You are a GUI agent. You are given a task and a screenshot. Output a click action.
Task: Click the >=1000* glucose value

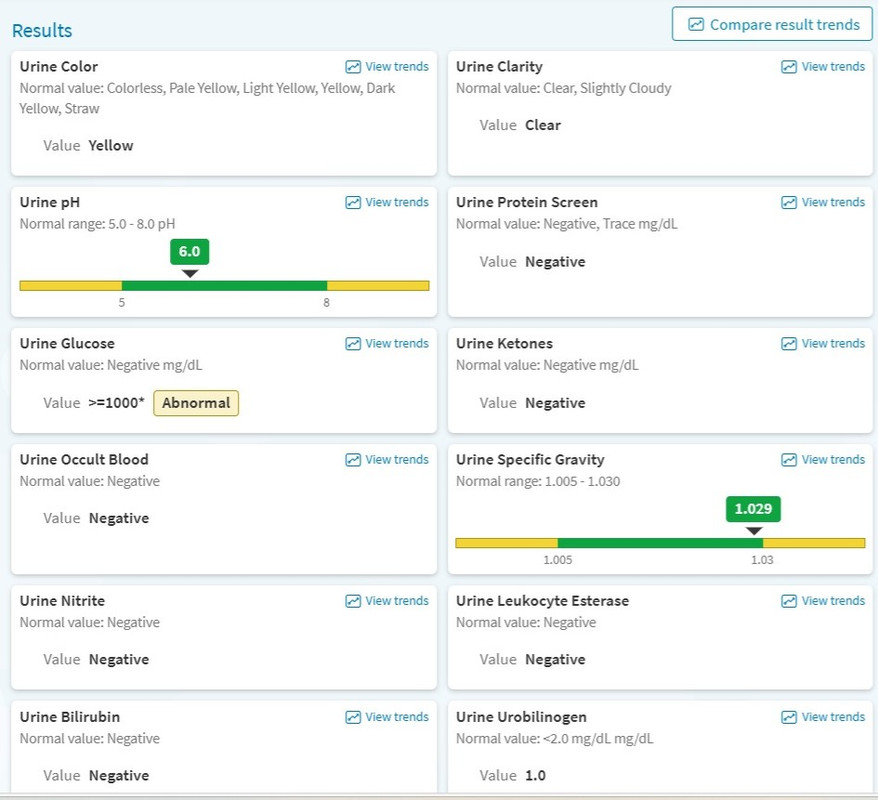coord(116,403)
